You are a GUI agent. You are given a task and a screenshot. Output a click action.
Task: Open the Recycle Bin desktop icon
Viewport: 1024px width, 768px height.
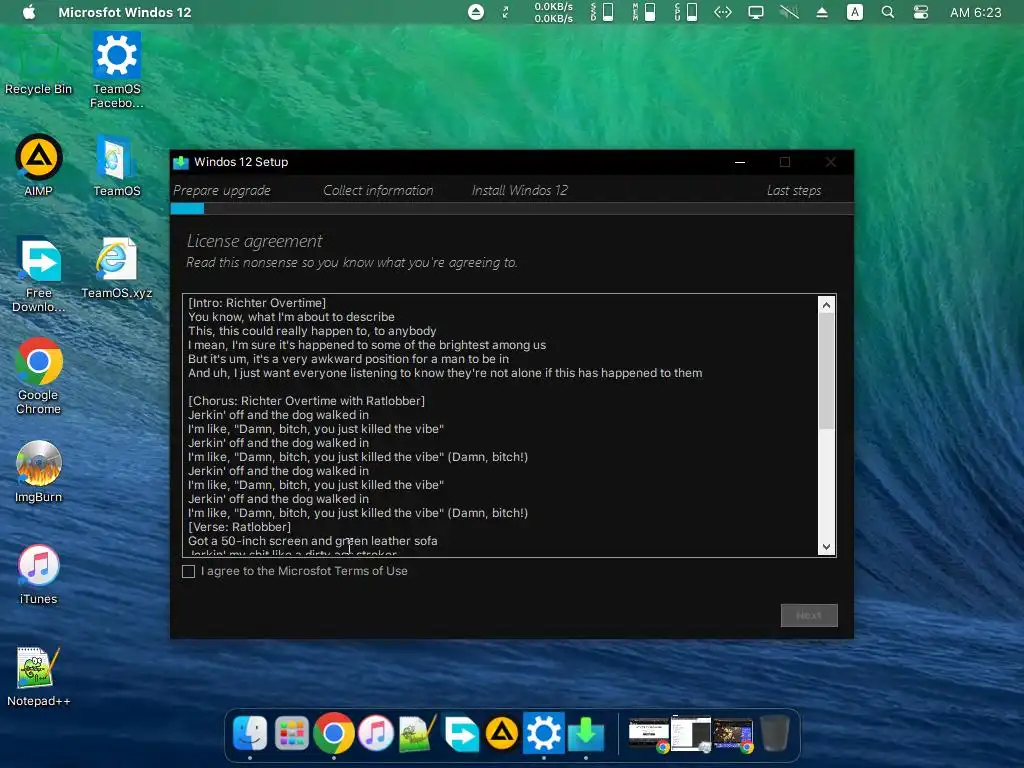click(38, 65)
